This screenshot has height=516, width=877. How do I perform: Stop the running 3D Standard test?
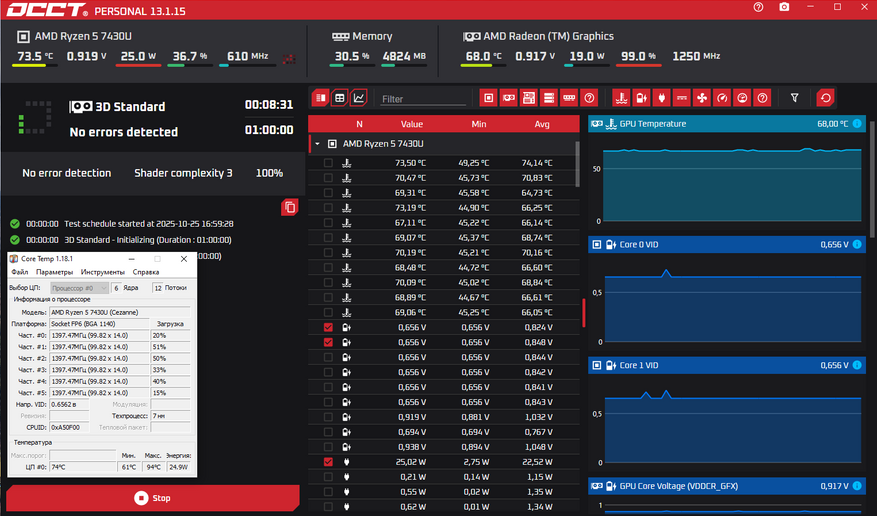(152, 498)
